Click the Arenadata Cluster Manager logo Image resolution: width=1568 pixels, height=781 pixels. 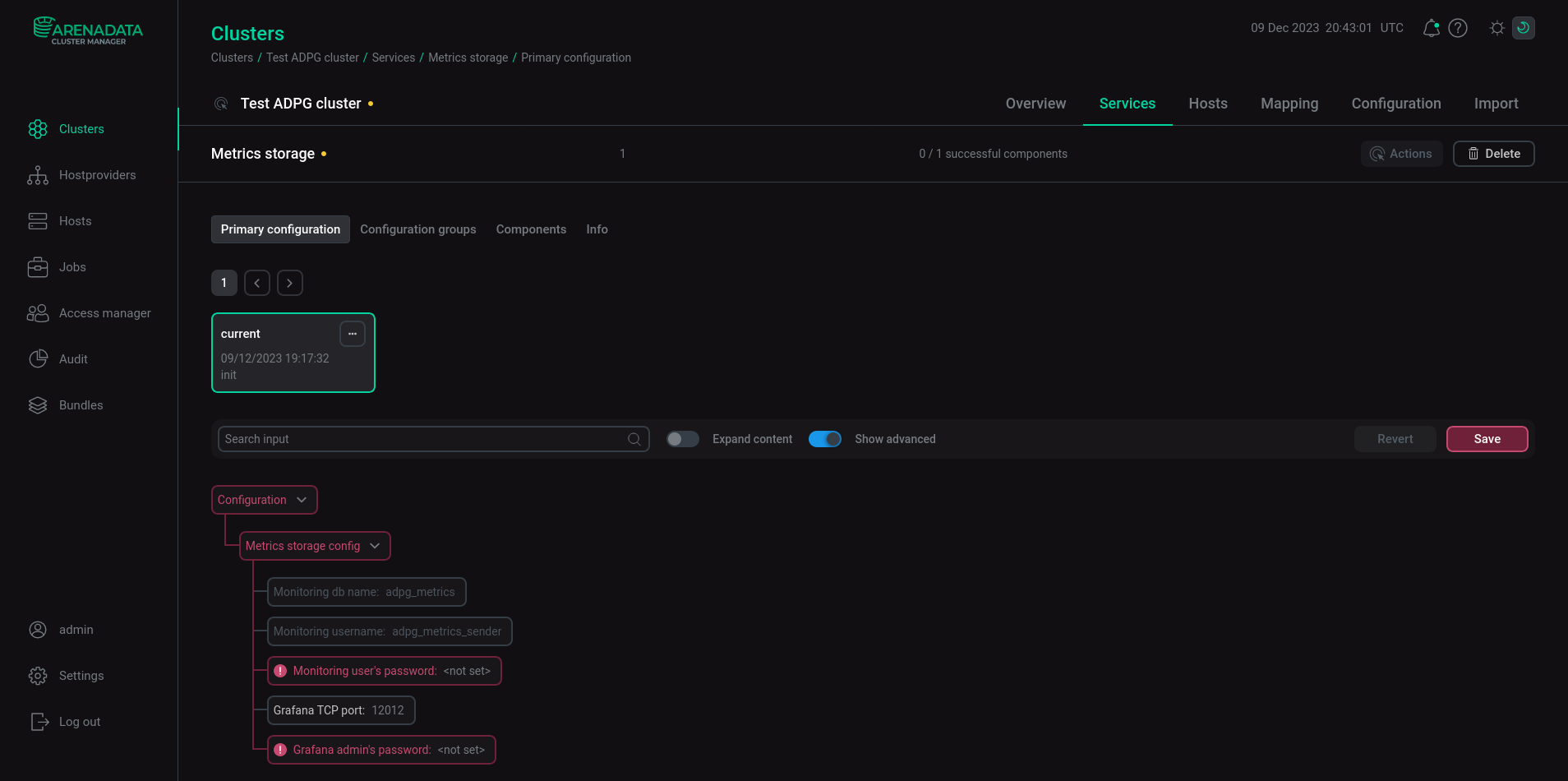tap(88, 30)
